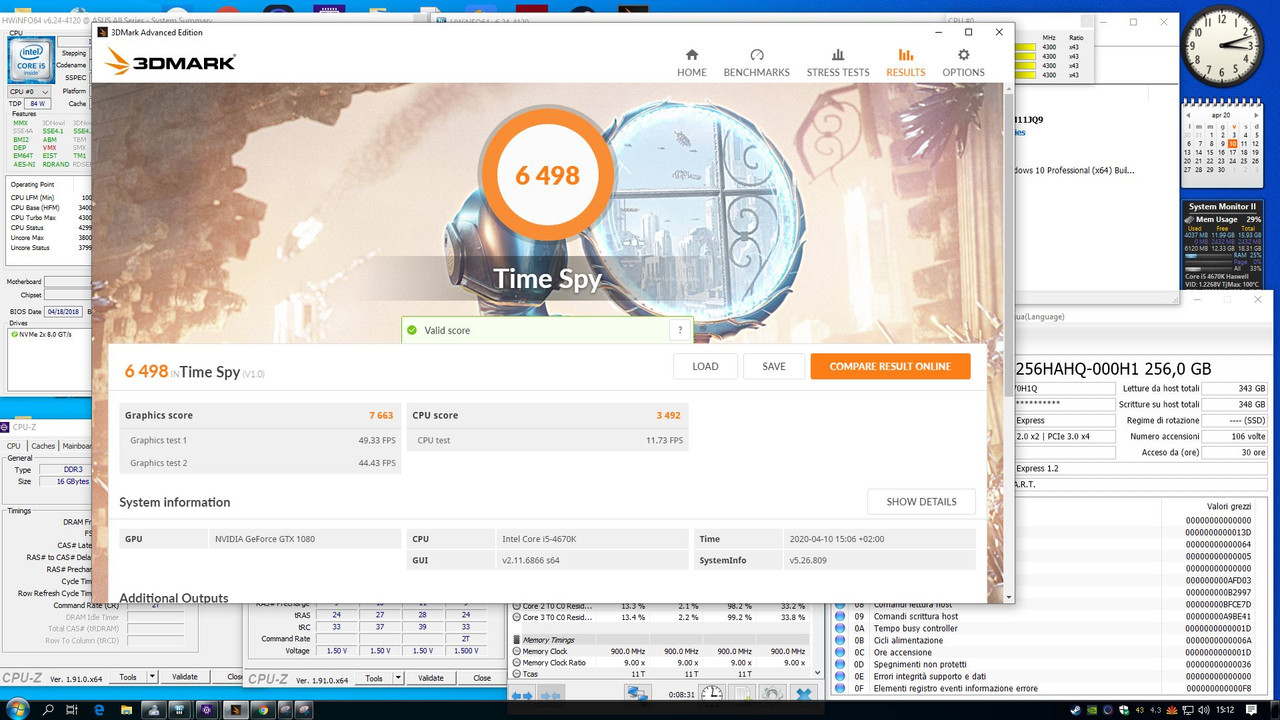
Task: Click the Steam tray icon
Action: point(1076,710)
